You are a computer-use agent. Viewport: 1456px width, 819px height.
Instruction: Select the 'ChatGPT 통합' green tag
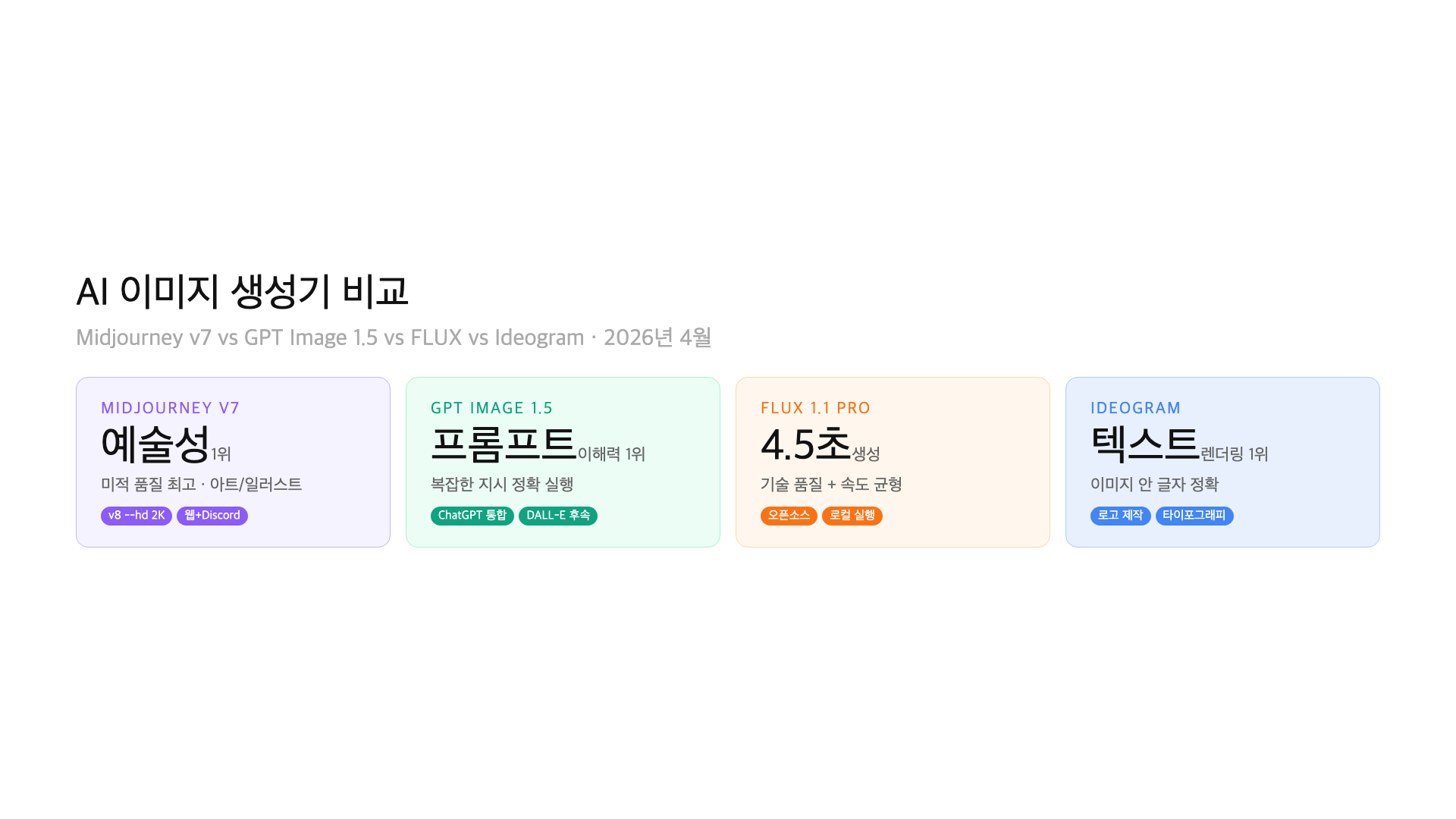[472, 516]
